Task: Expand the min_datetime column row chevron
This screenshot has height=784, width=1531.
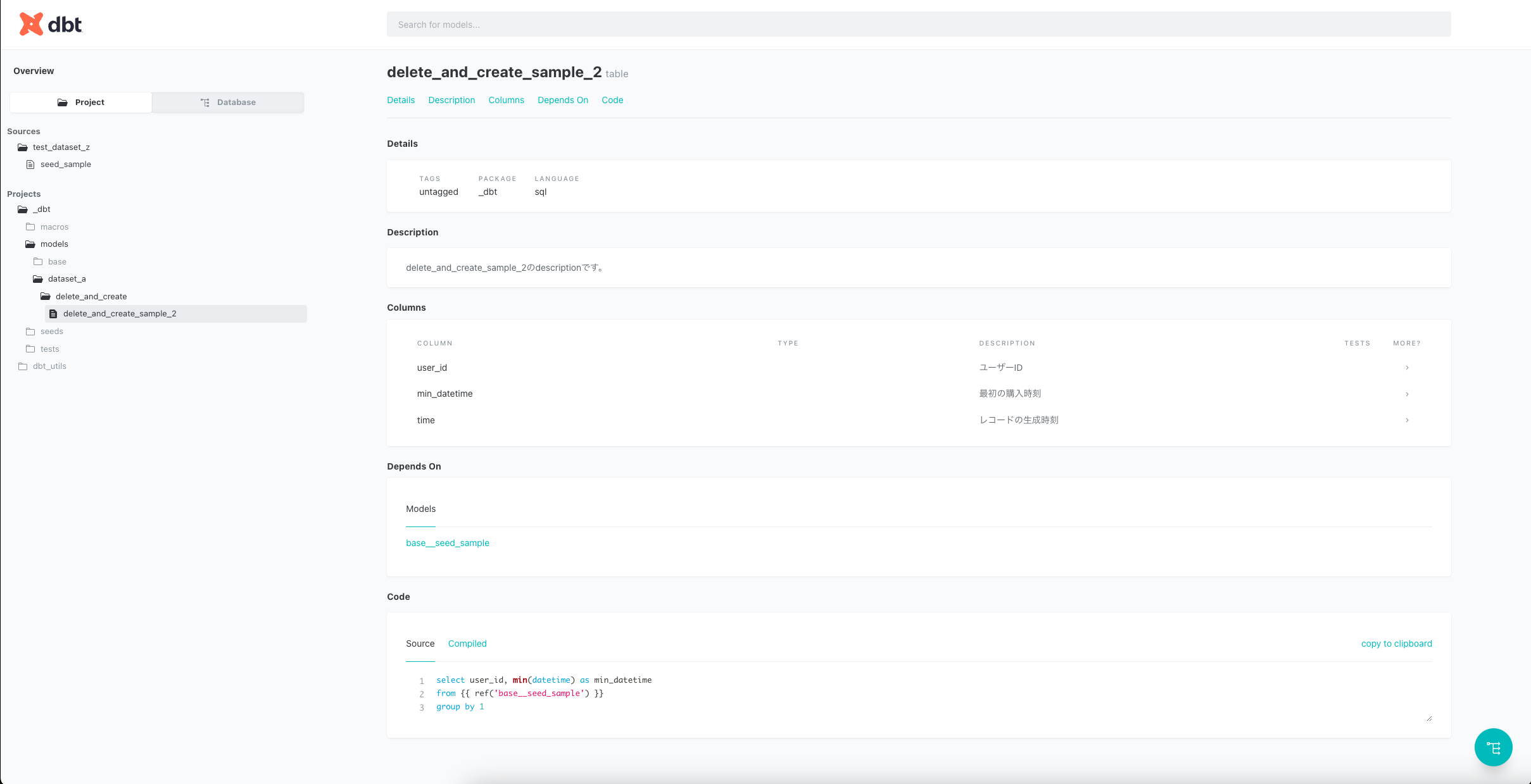Action: (x=1407, y=394)
